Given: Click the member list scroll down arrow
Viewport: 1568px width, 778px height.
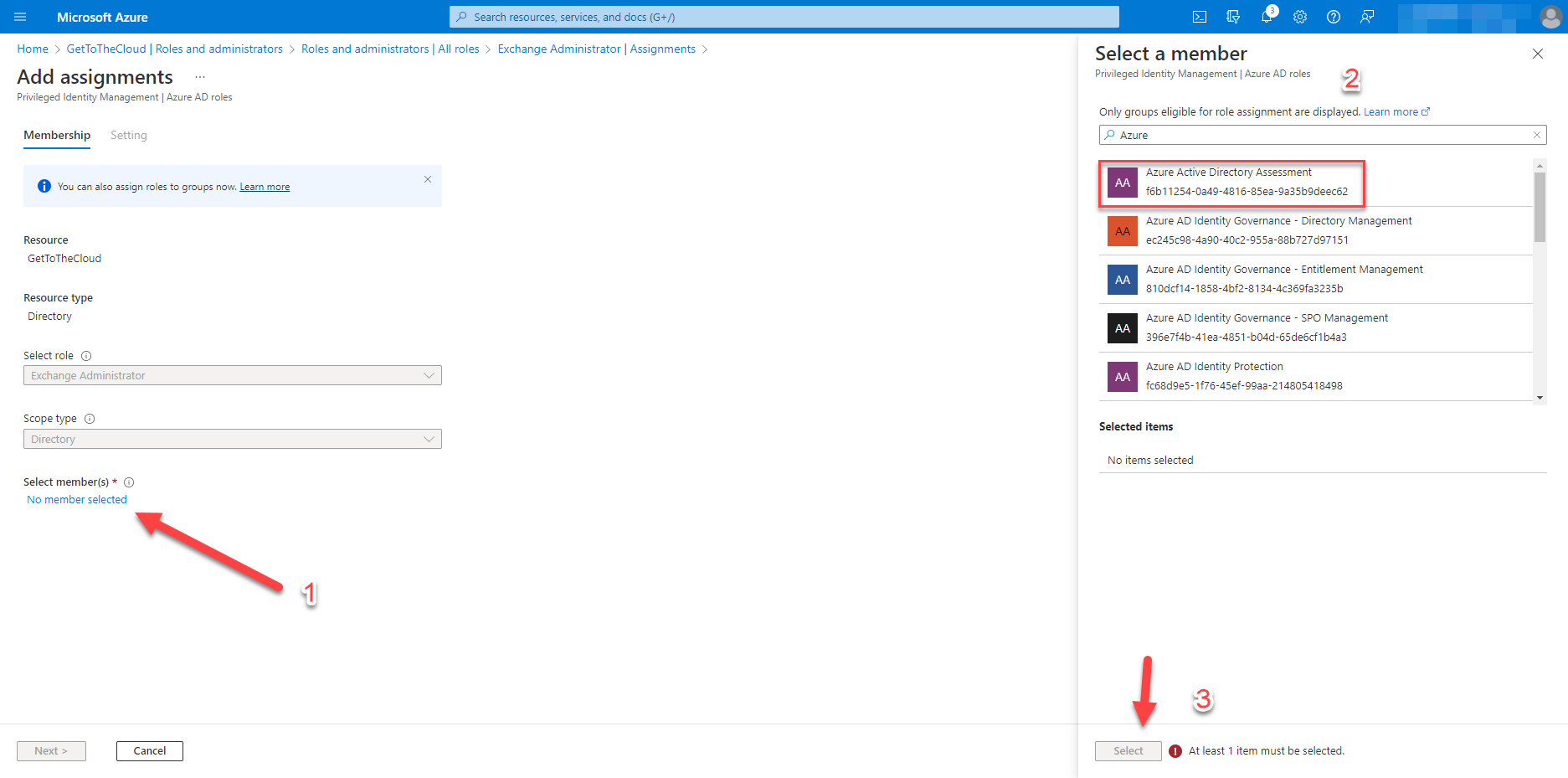Looking at the screenshot, I should (1540, 398).
